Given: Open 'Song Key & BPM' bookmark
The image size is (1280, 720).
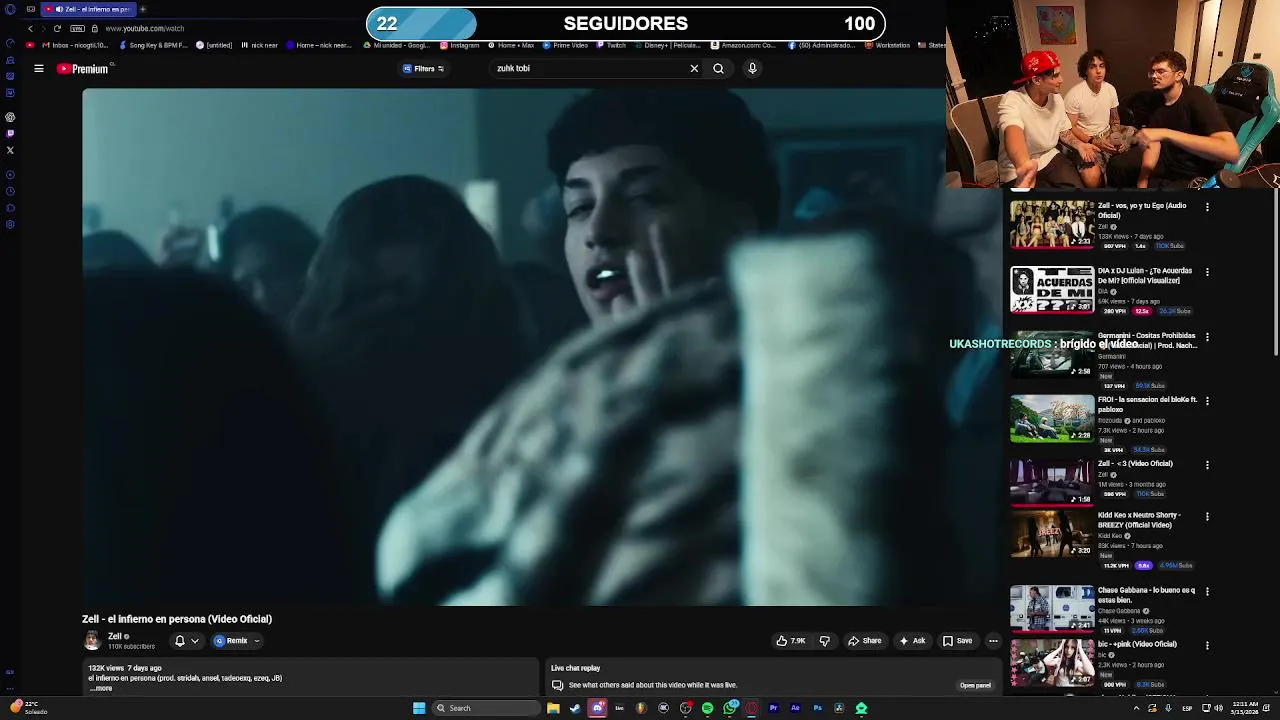Looking at the screenshot, I should coord(153,45).
